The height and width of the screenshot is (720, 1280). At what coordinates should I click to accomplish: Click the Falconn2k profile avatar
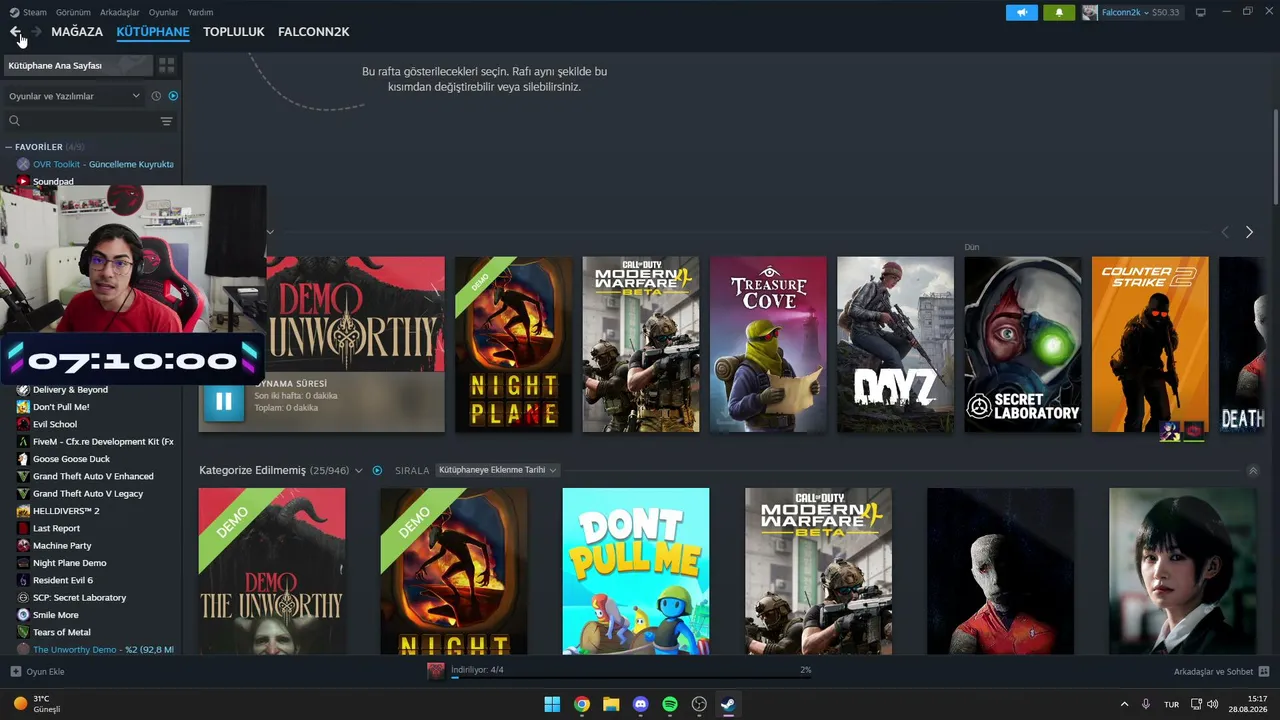(x=1090, y=12)
